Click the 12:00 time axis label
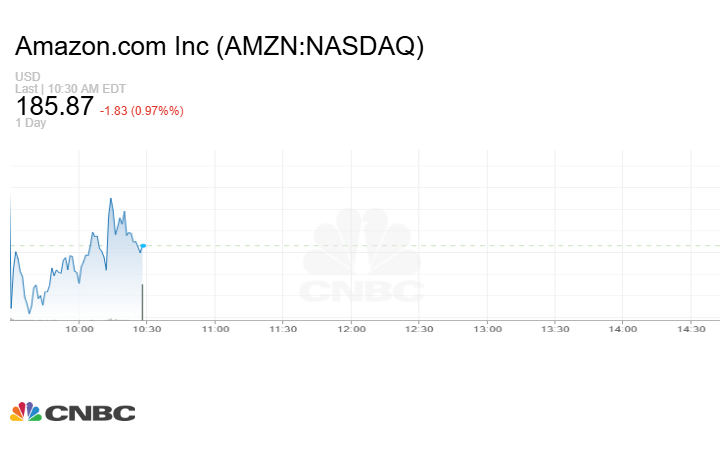The image size is (720, 450). (351, 328)
